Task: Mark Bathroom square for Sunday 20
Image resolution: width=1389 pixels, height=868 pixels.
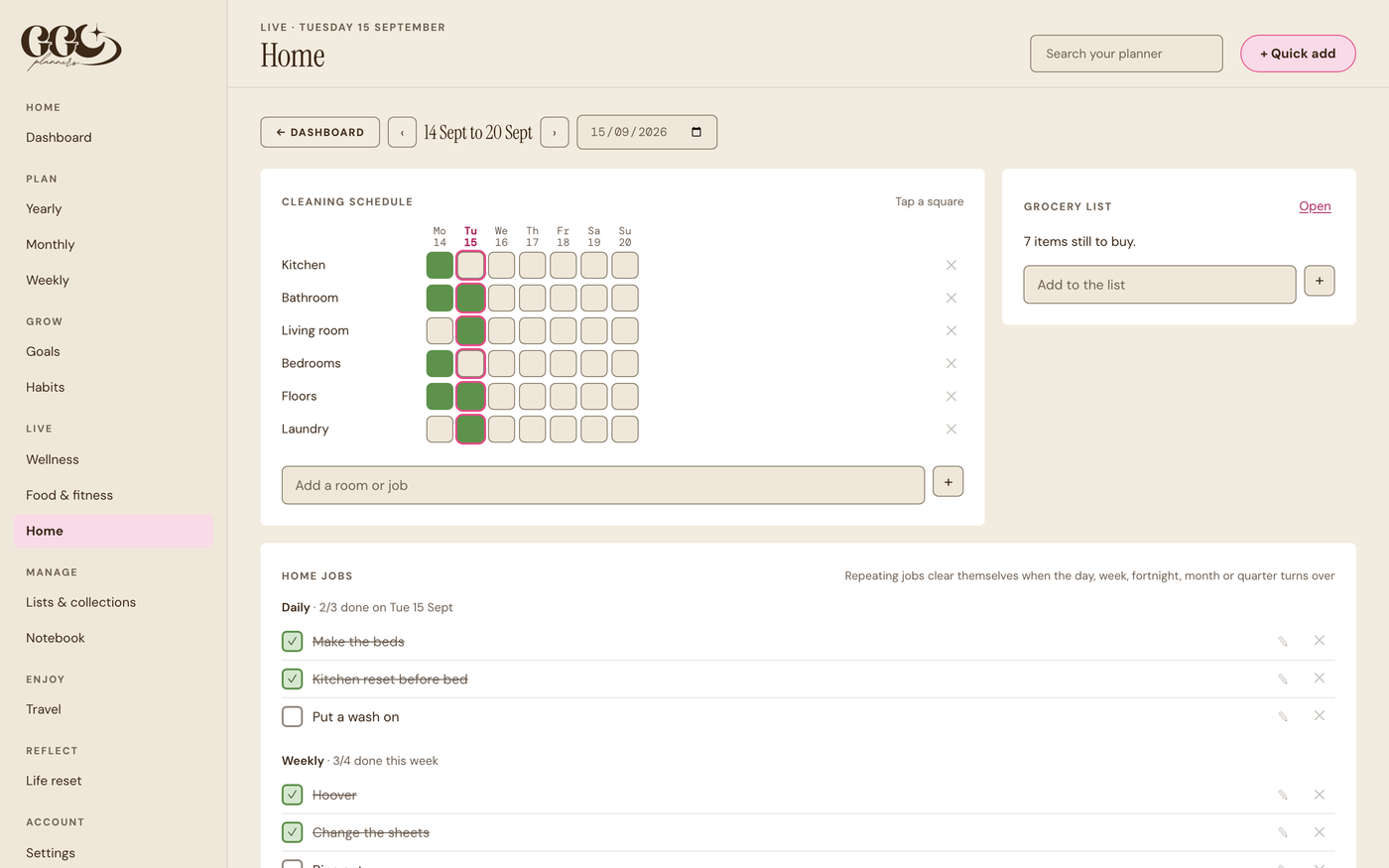Action: pyautogui.click(x=625, y=298)
